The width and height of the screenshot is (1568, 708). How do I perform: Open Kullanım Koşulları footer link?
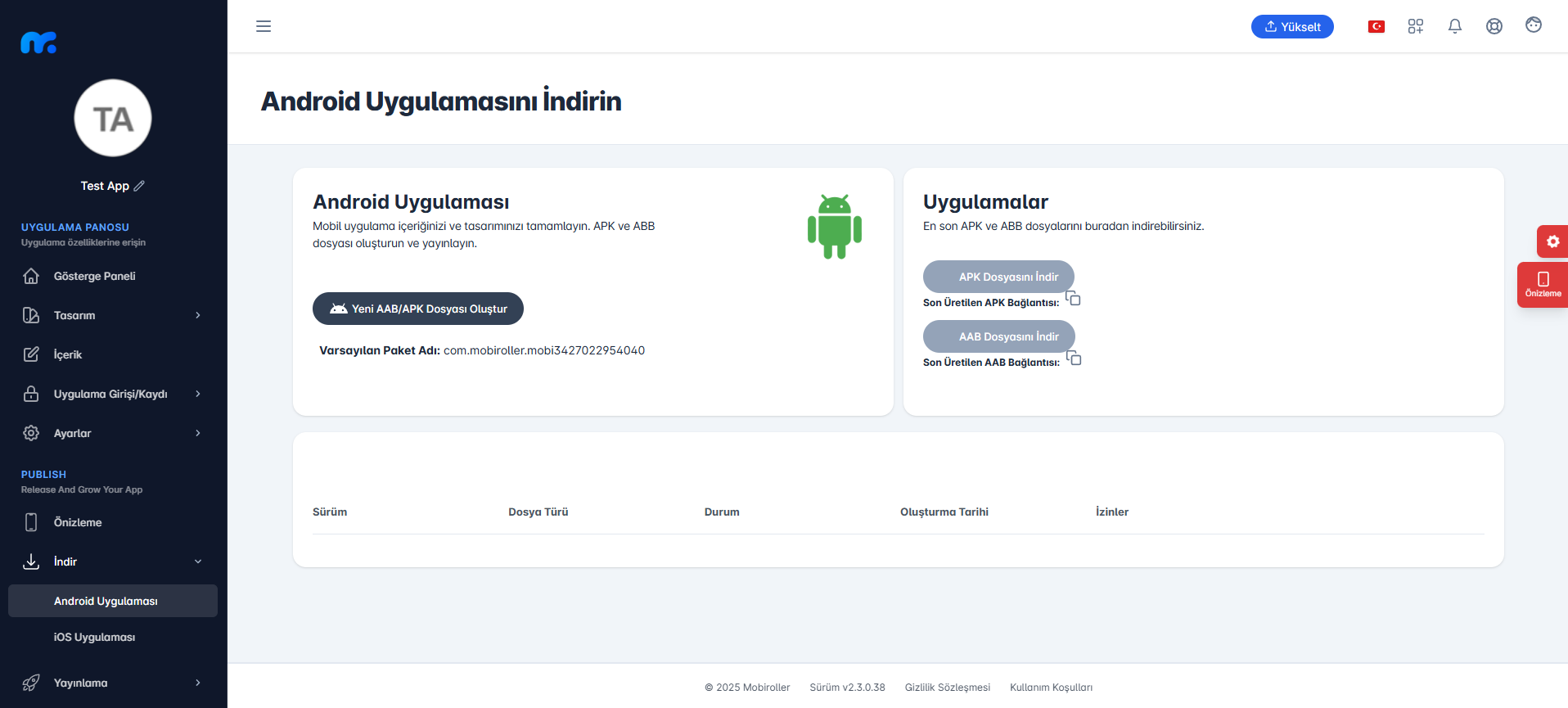[1051, 688]
